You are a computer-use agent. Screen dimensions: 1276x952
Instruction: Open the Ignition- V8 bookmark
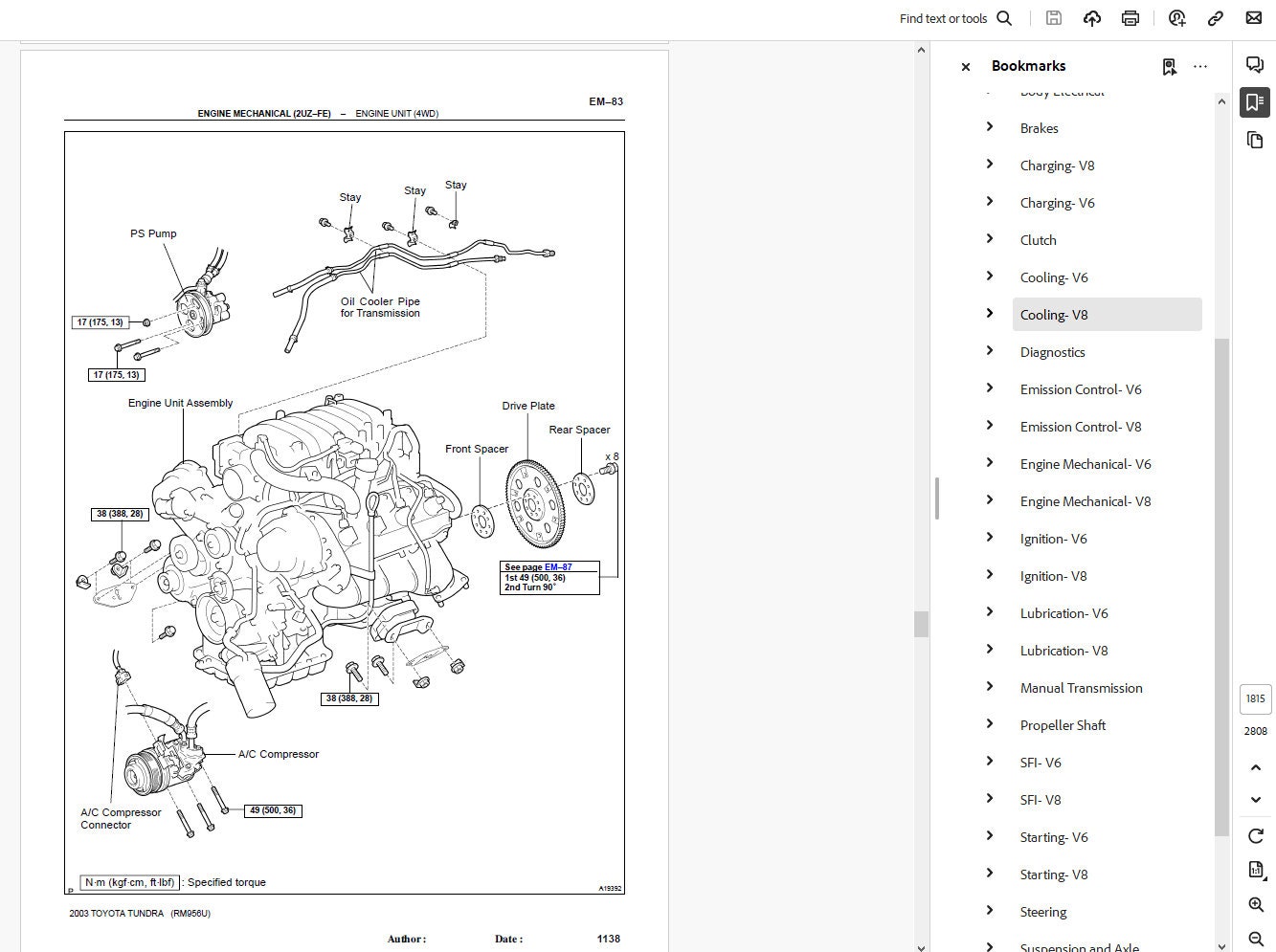coord(1053,576)
